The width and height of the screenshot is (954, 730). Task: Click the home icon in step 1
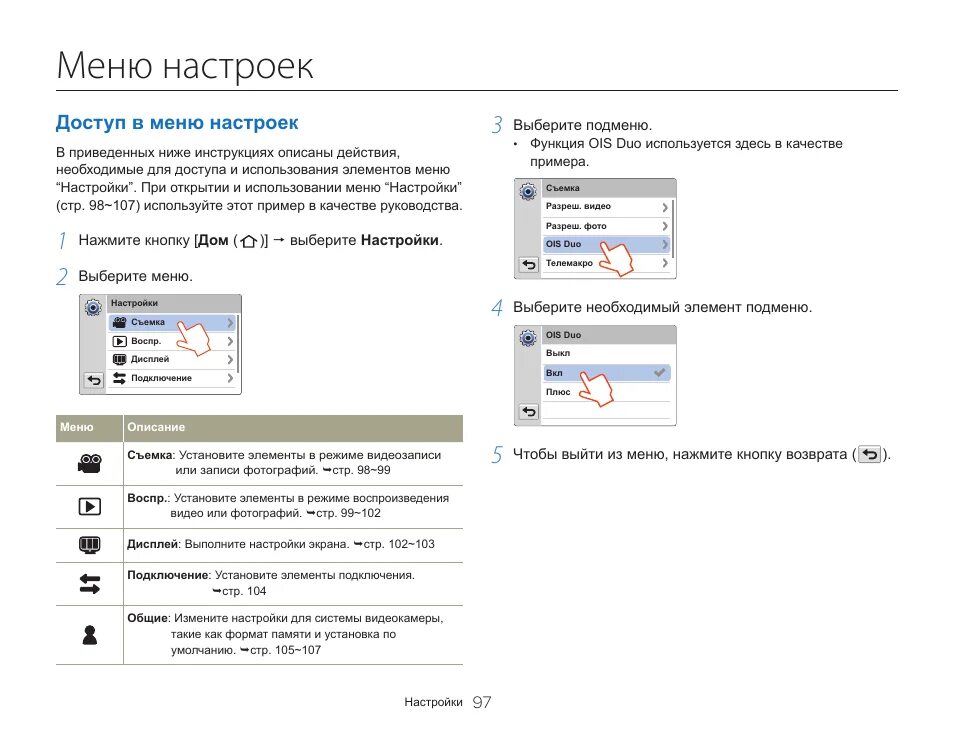pos(248,242)
